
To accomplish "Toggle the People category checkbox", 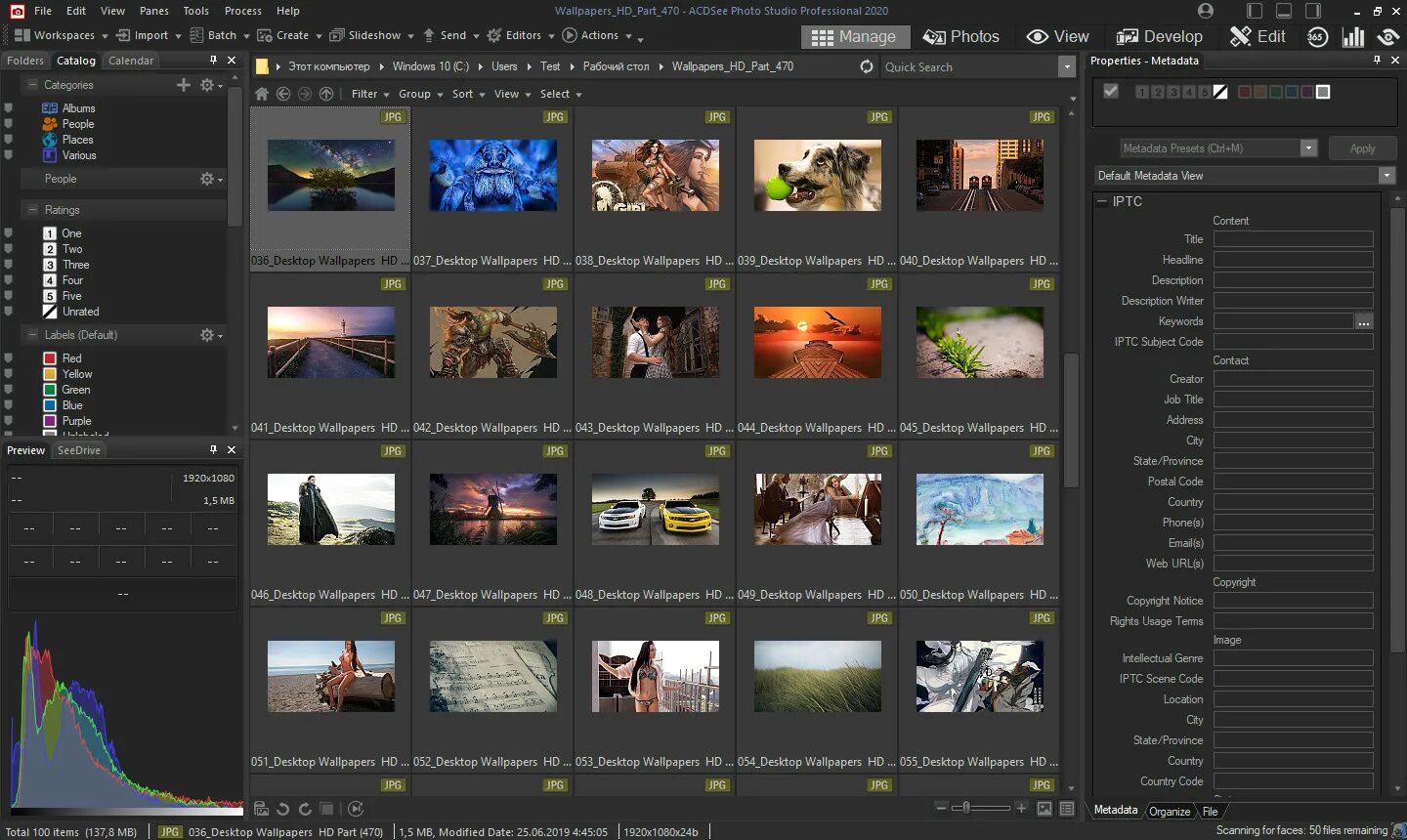I will click(x=9, y=124).
